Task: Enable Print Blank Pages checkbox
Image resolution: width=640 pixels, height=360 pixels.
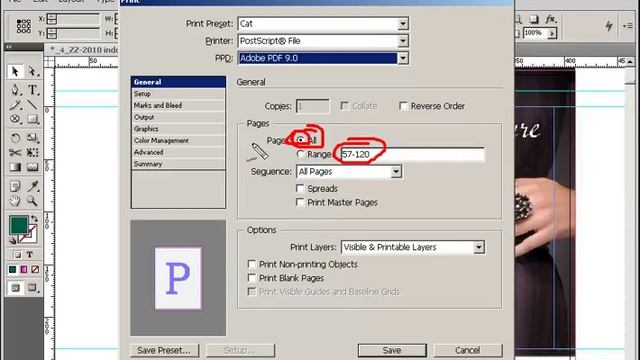Action: point(252,278)
